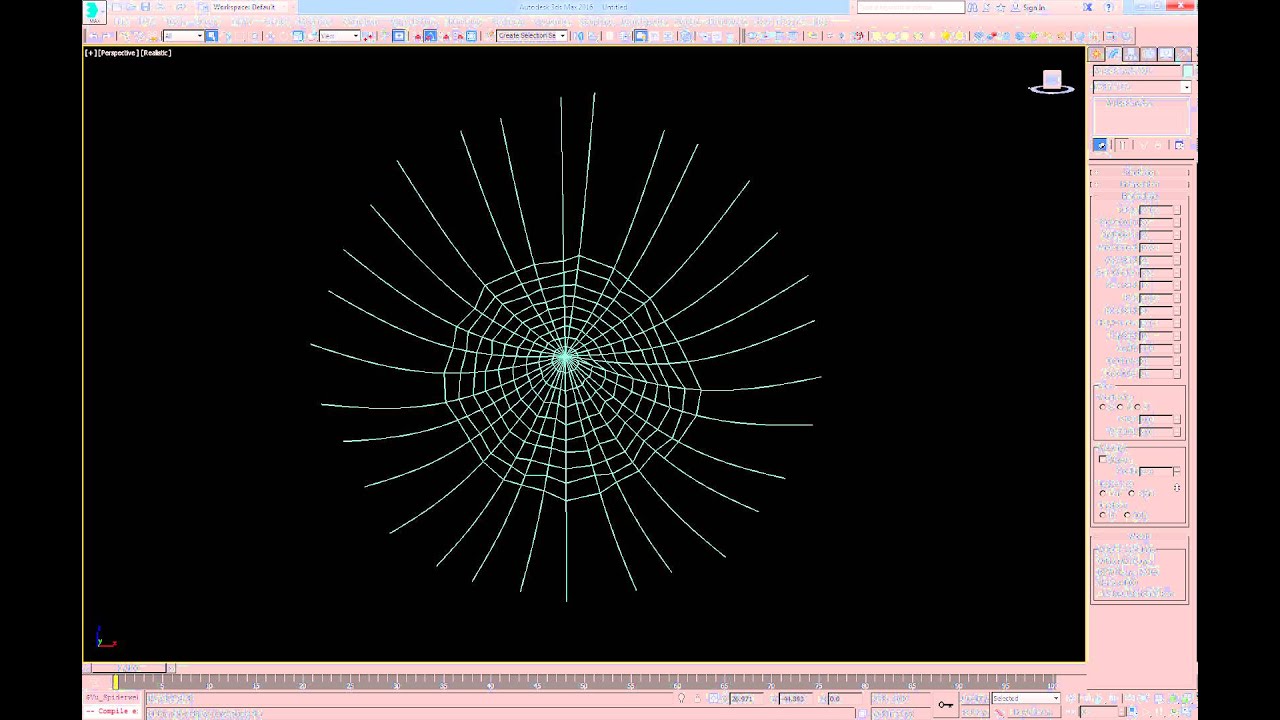Toggle the 3D Snaps button
Image resolution: width=1280 pixels, height=720 pixels.
click(418, 36)
